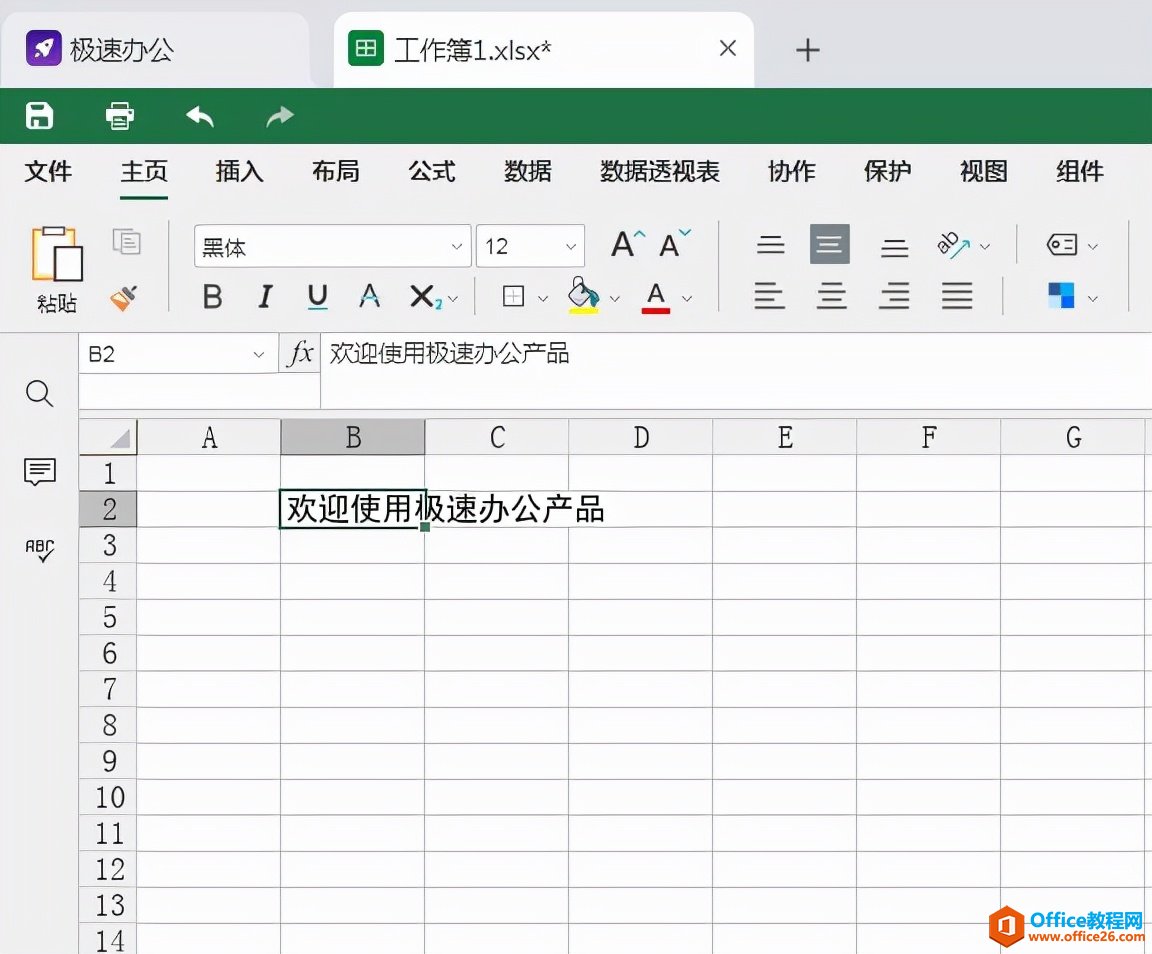Click the search magnifier icon in the sidebar
Image resolution: width=1152 pixels, height=954 pixels.
[39, 394]
